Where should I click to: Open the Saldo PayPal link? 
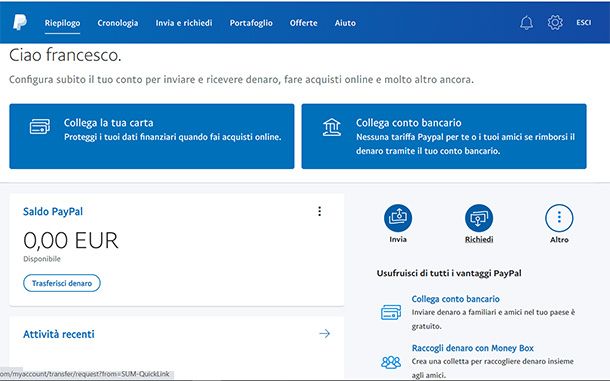click(53, 212)
